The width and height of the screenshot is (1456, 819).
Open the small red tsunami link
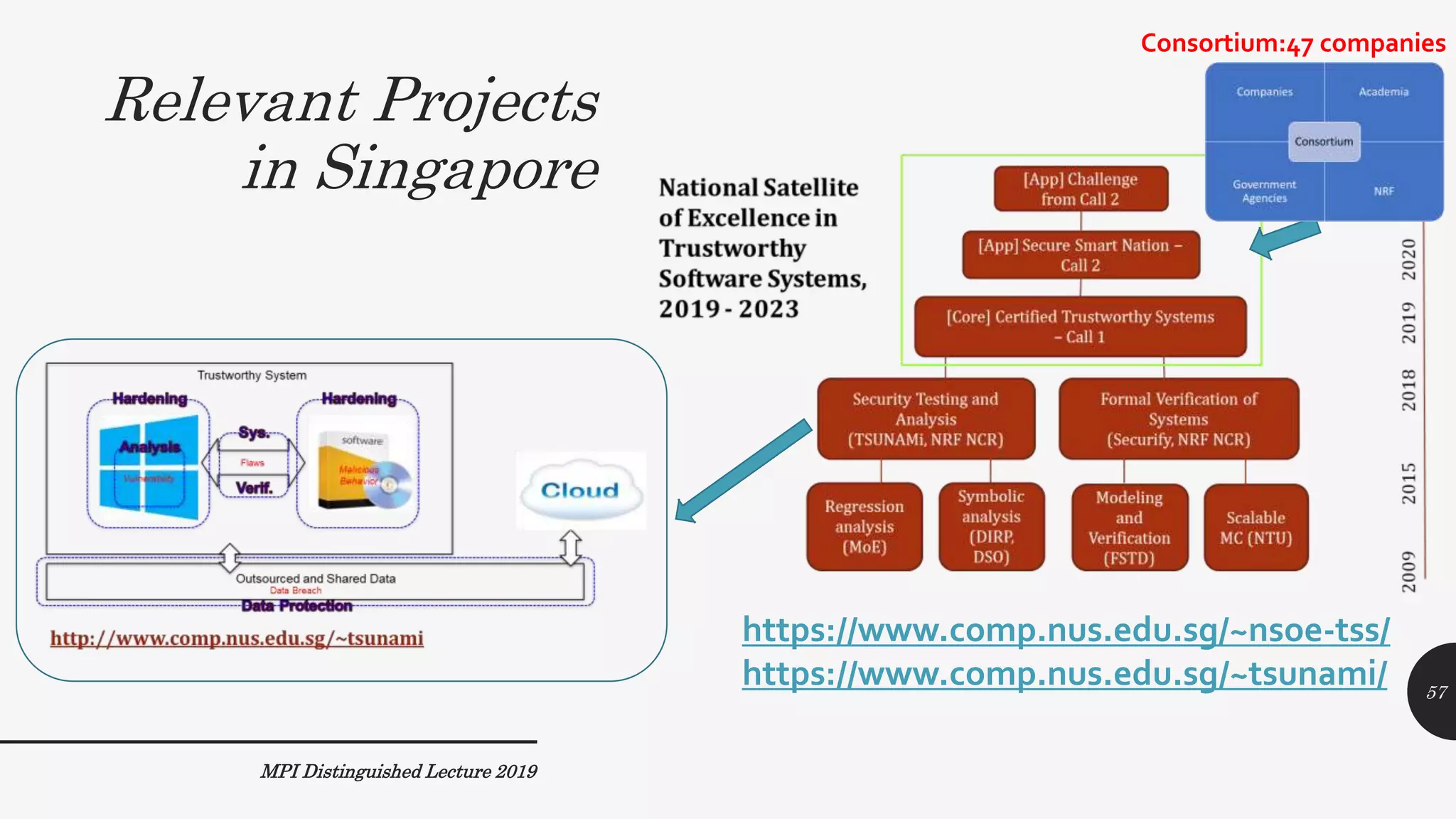point(237,638)
